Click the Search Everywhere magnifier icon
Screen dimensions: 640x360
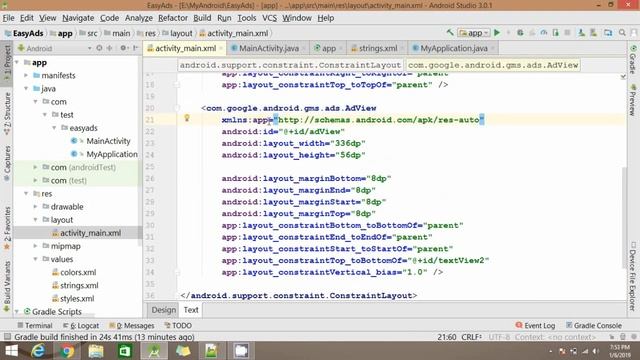coord(622,33)
